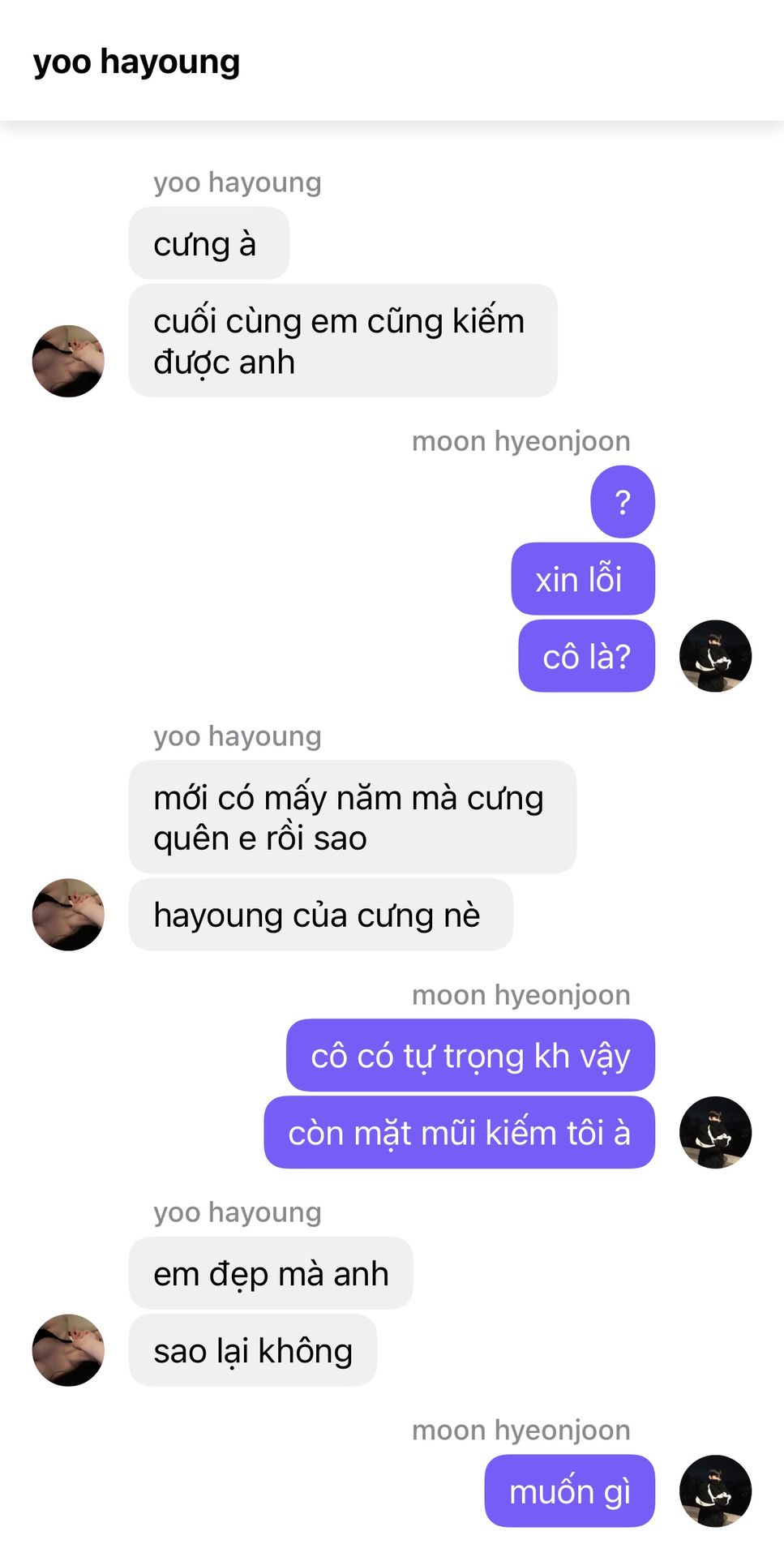Tap the 'xin lỗi' message bubble
Viewport: 784px width, 1557px height.
[x=583, y=578]
